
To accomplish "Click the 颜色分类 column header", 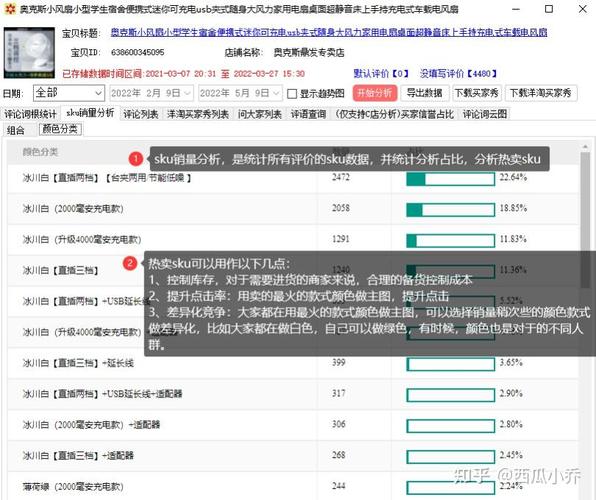I will 40,152.
